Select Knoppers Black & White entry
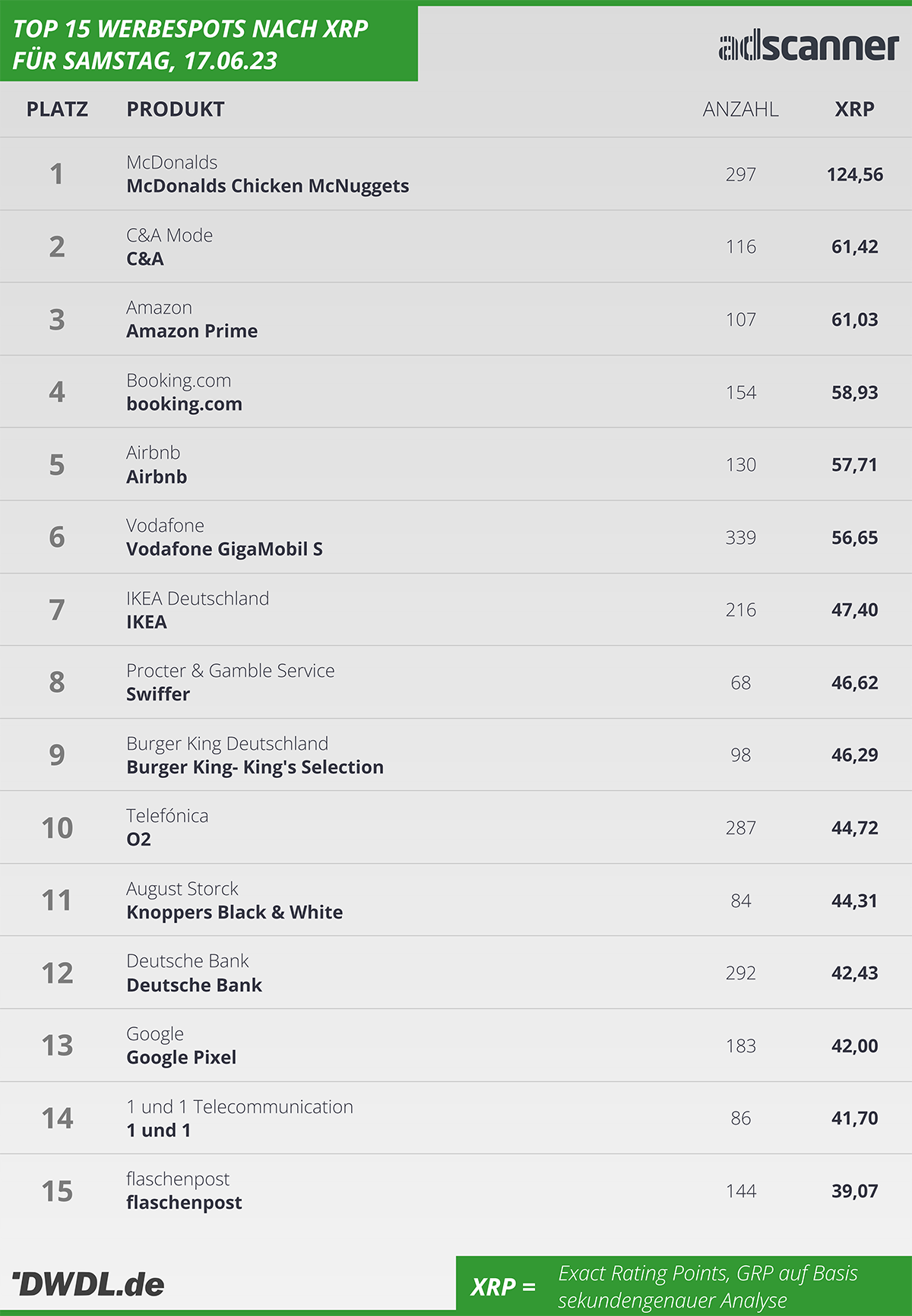The height and width of the screenshot is (1316, 912). click(234, 913)
